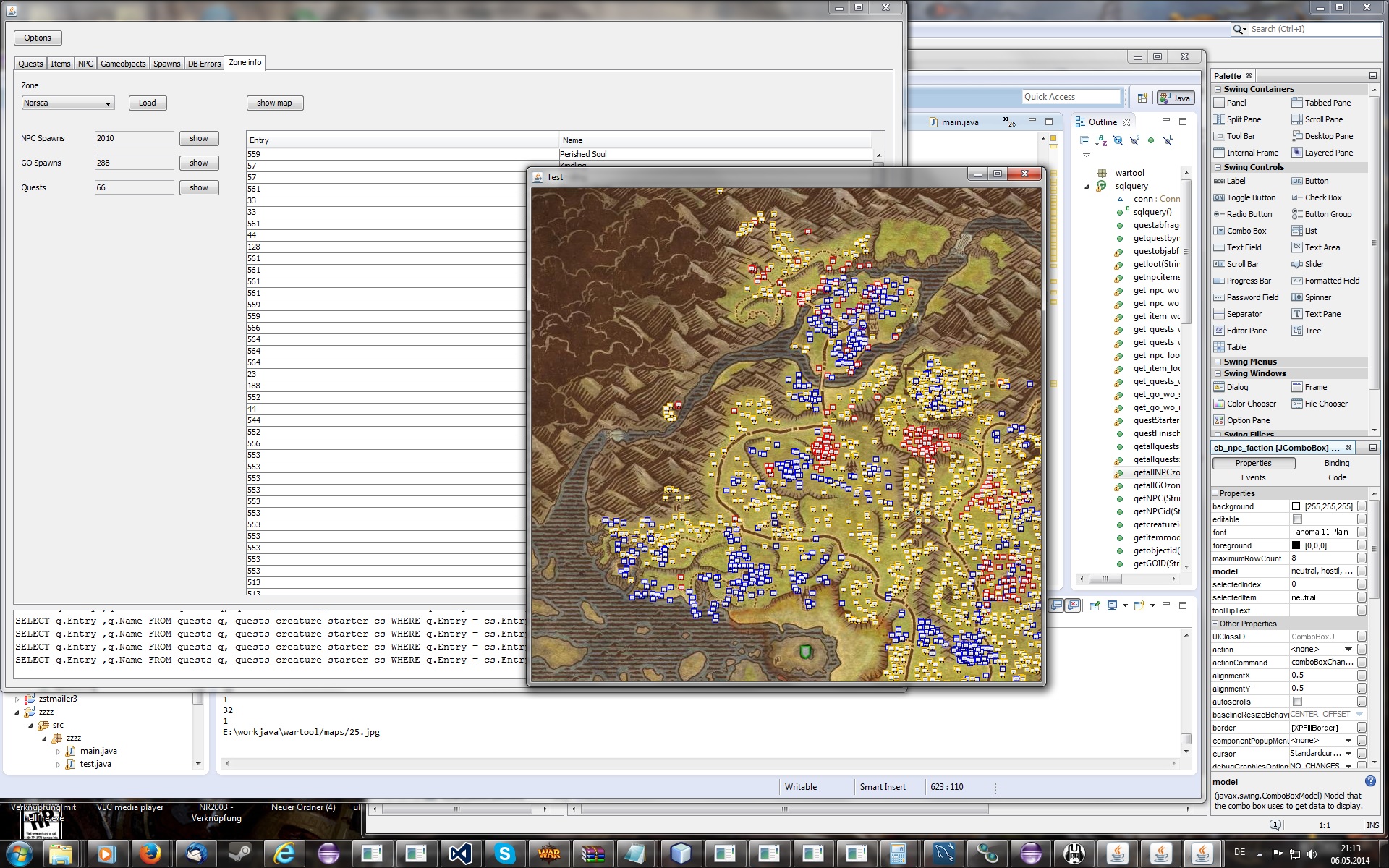Pick the Check Box palette component

click(1317, 197)
